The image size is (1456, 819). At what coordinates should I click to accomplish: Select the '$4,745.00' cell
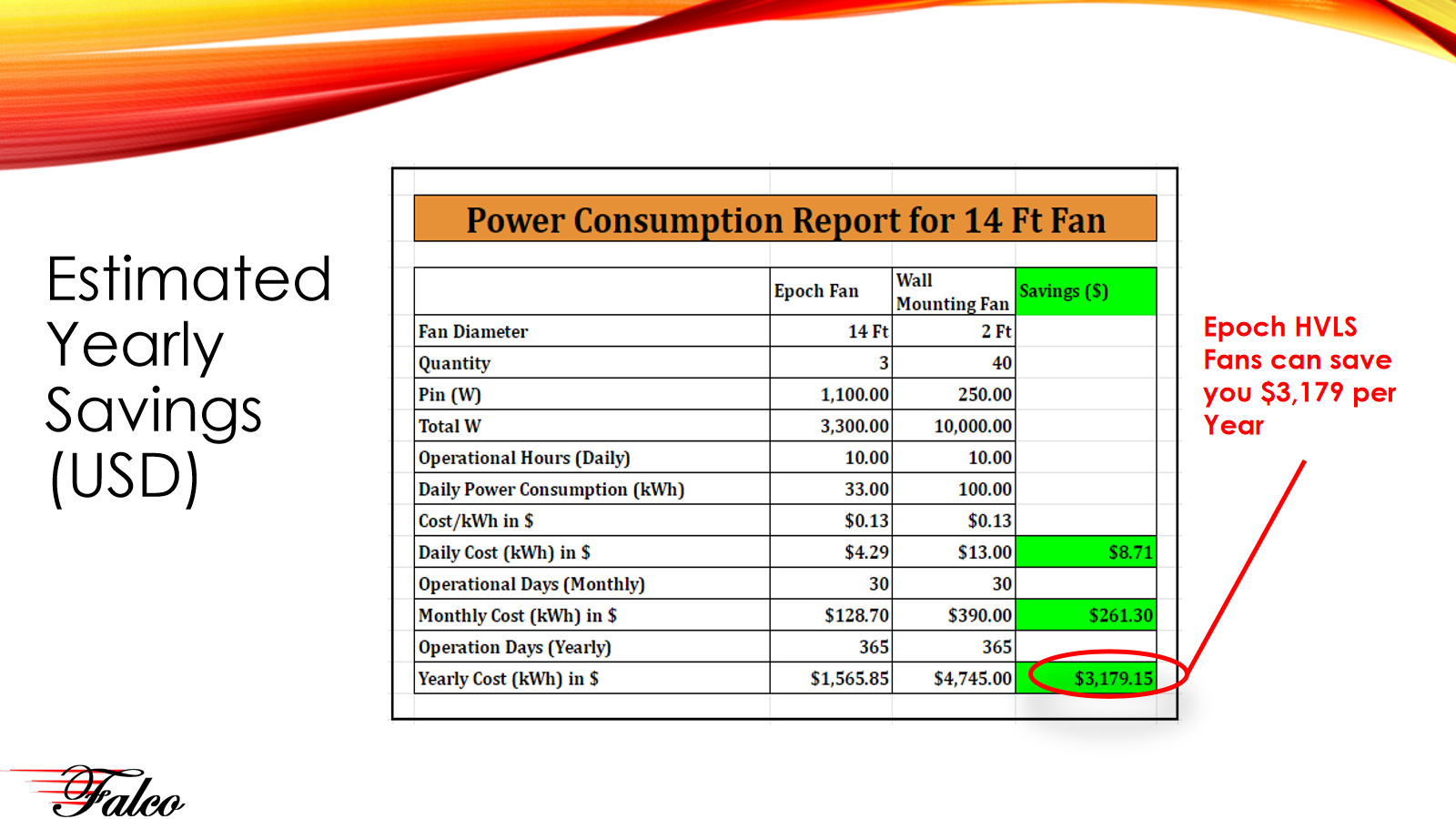954,679
